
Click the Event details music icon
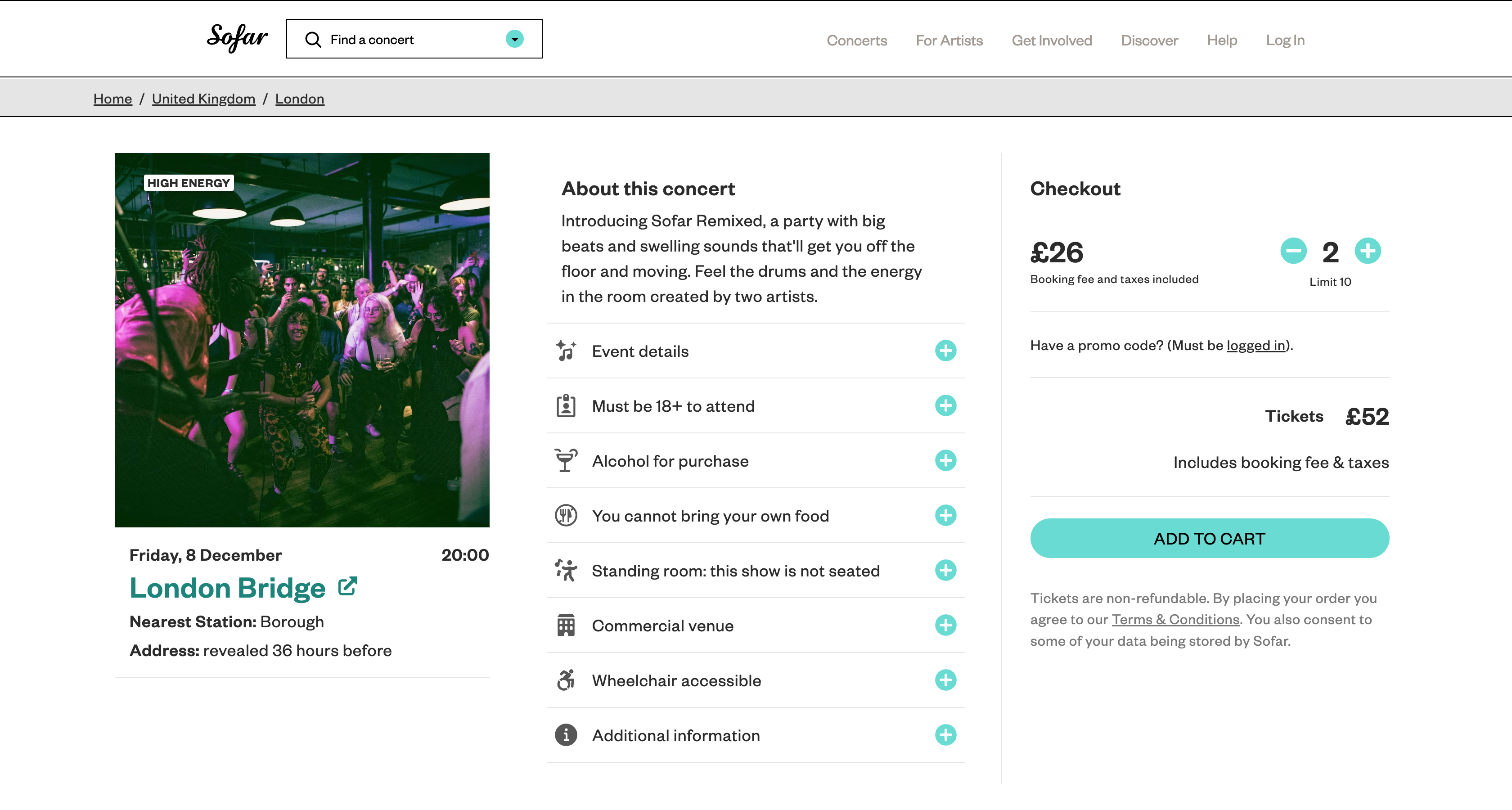tap(566, 351)
